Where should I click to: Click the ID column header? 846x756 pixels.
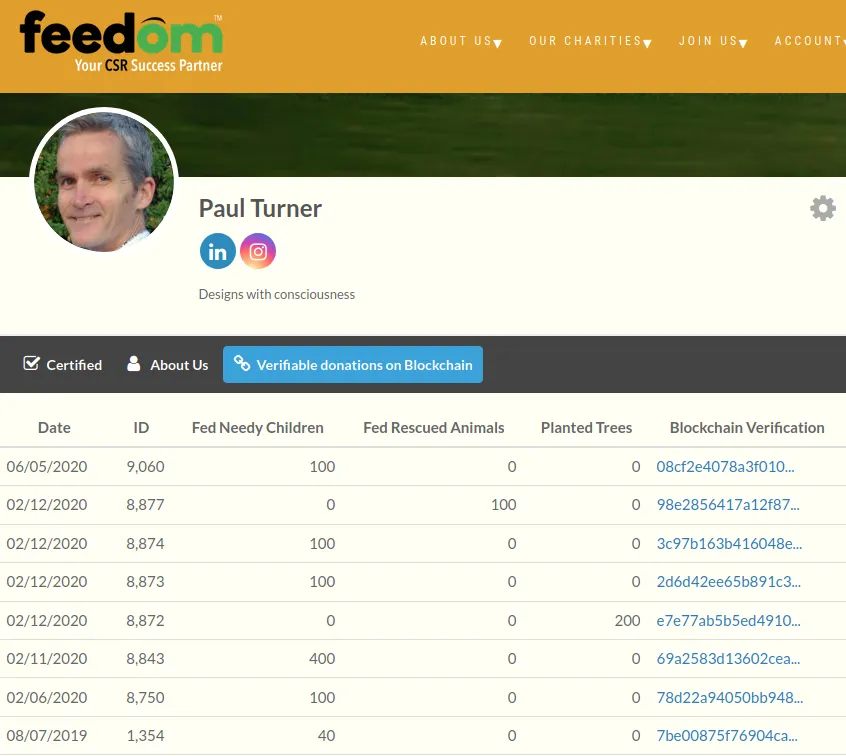[x=141, y=428]
